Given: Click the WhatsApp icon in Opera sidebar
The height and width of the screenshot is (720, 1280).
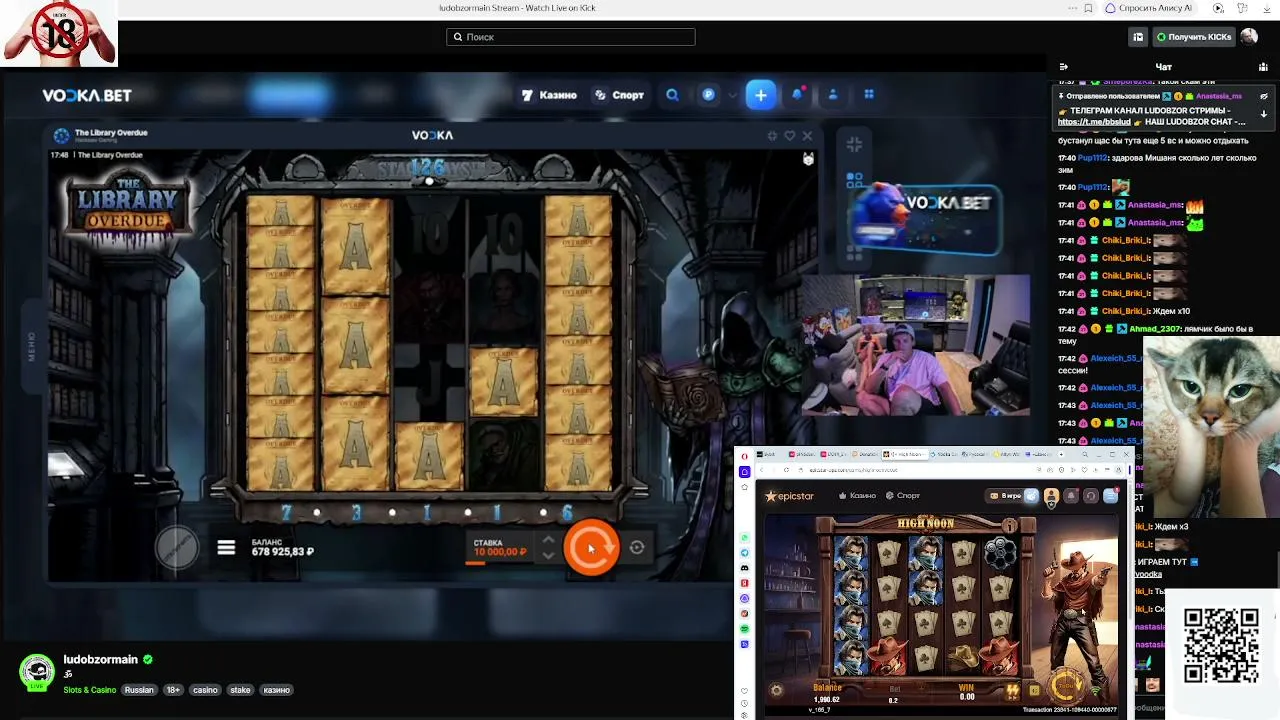Looking at the screenshot, I should tap(745, 538).
